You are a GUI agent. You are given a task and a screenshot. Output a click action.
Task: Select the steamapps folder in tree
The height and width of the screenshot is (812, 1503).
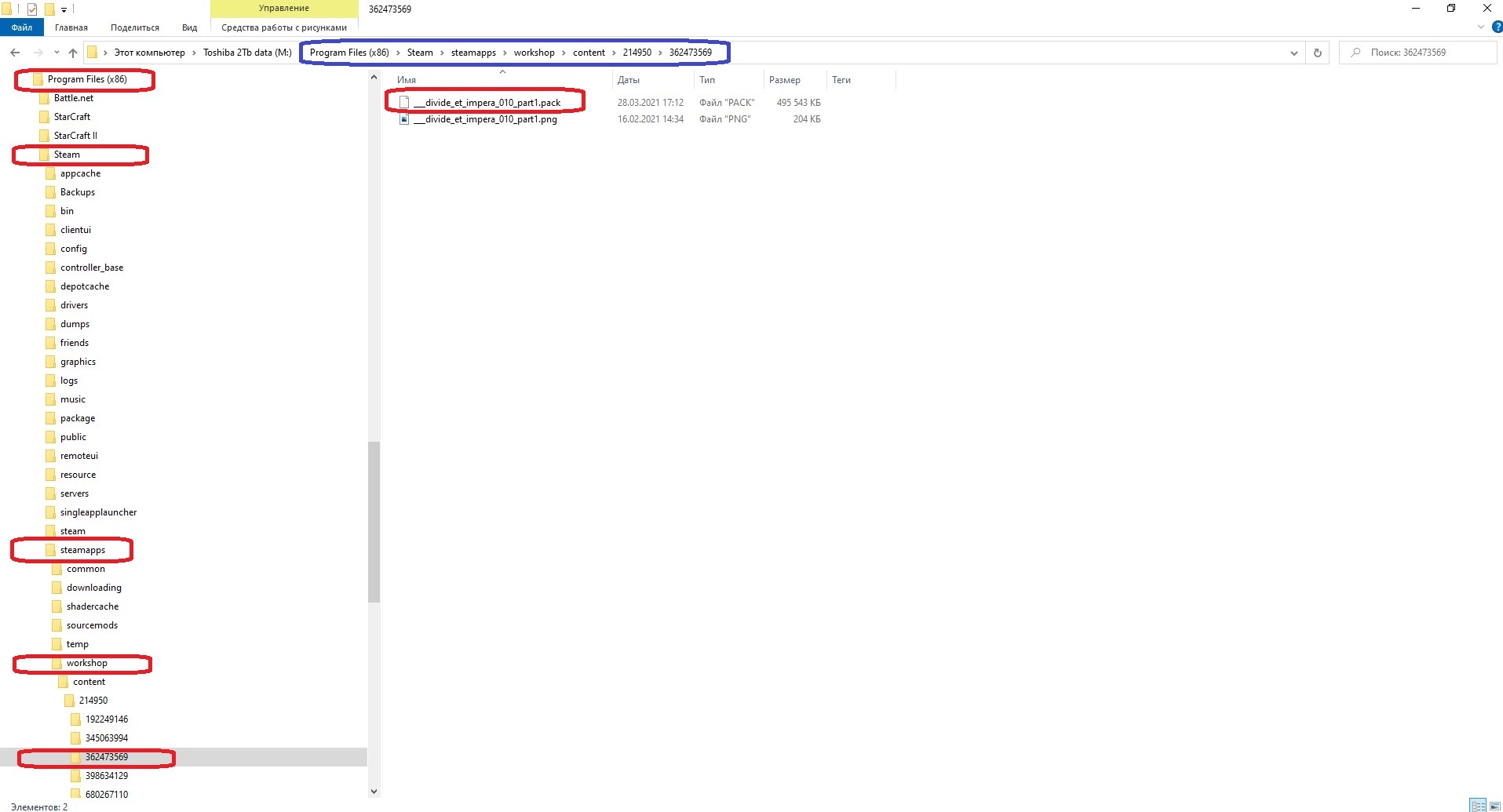[82, 550]
